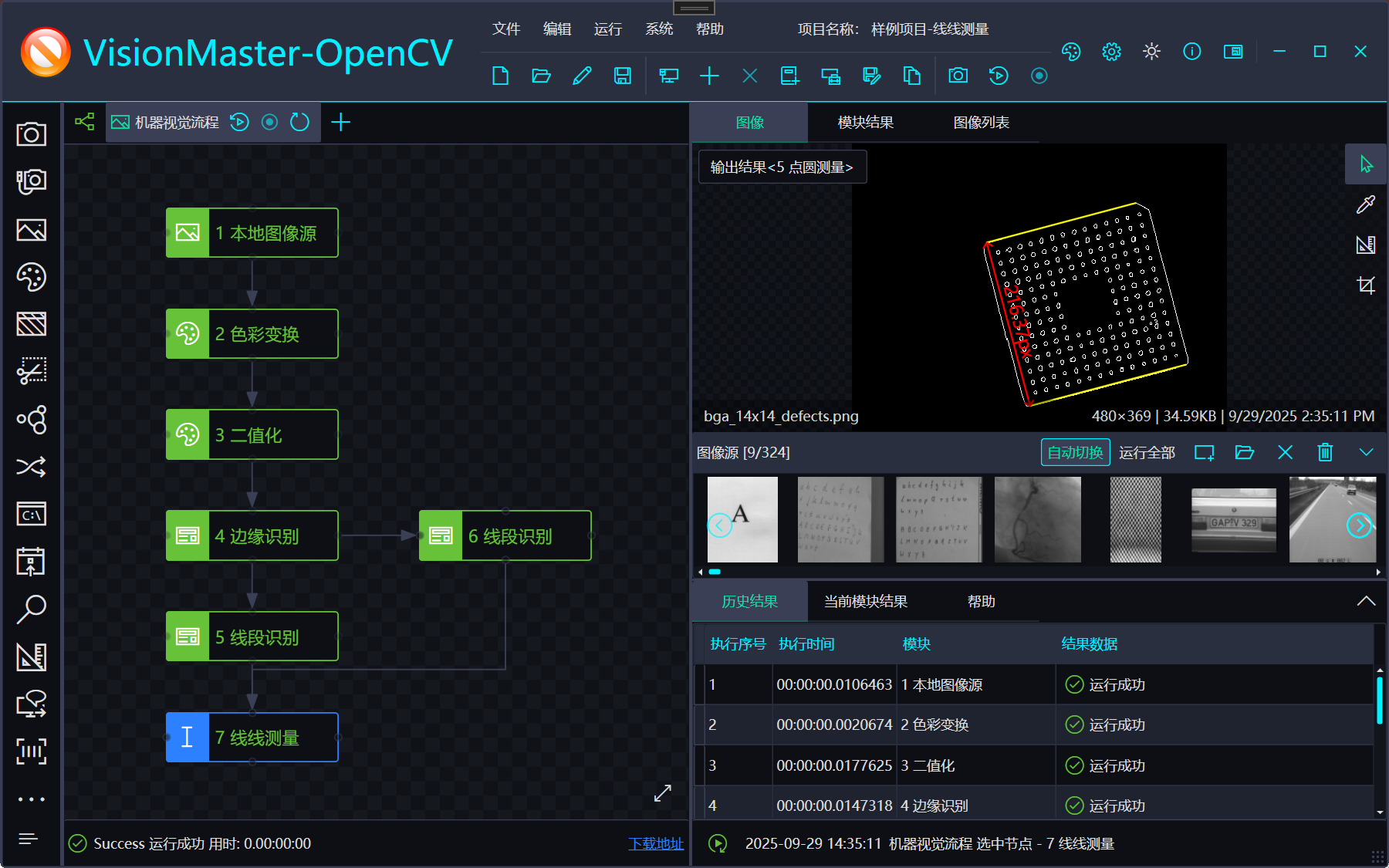Click the new file icon in toolbar
The image size is (1389, 868).
tap(500, 76)
